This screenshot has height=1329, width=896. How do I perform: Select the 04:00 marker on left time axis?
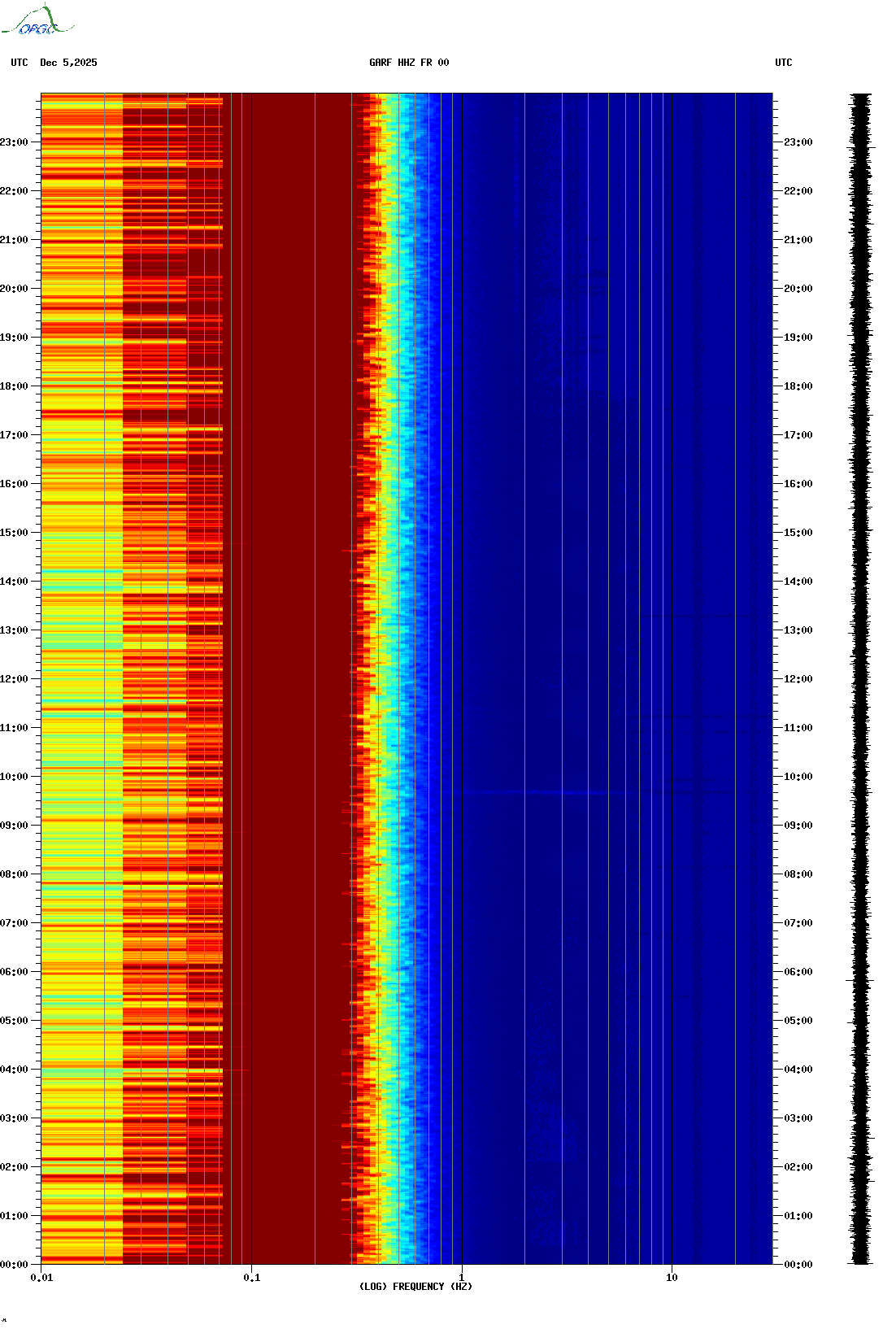(14, 1070)
